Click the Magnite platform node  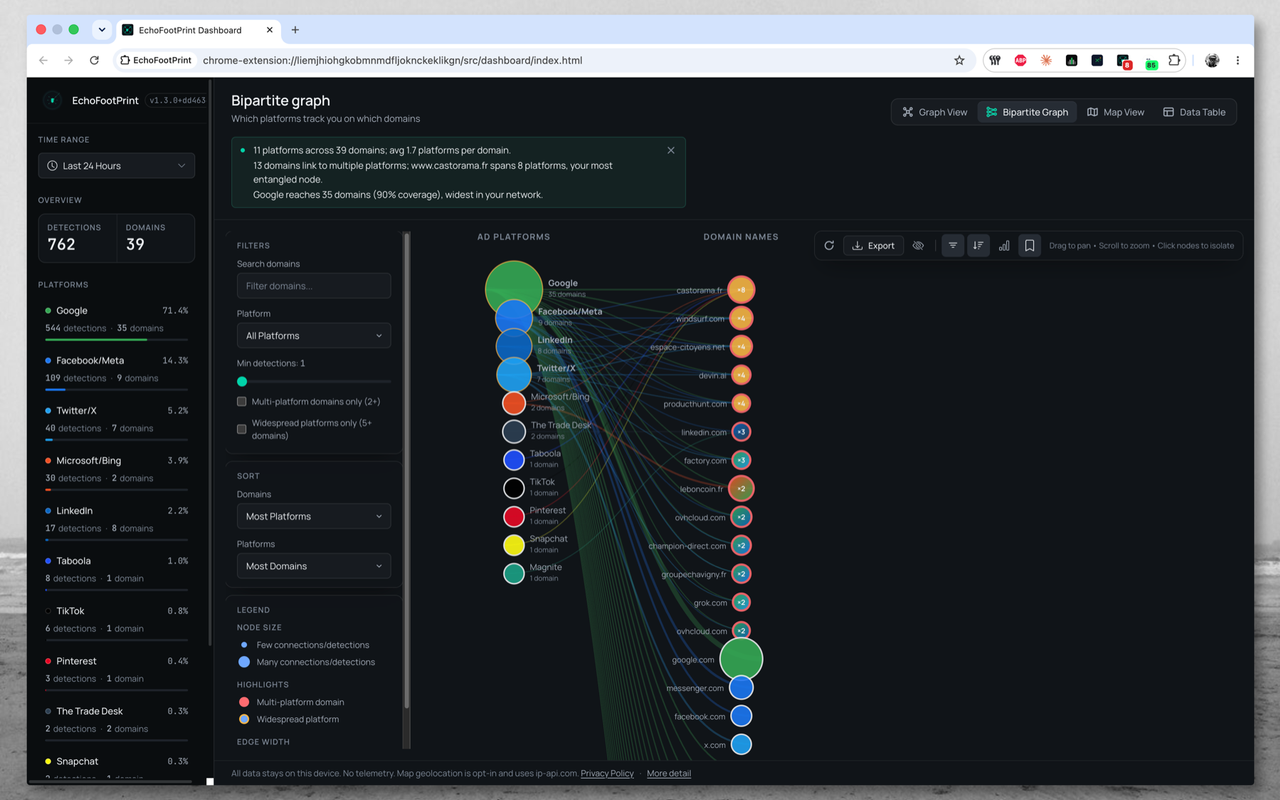tap(514, 574)
